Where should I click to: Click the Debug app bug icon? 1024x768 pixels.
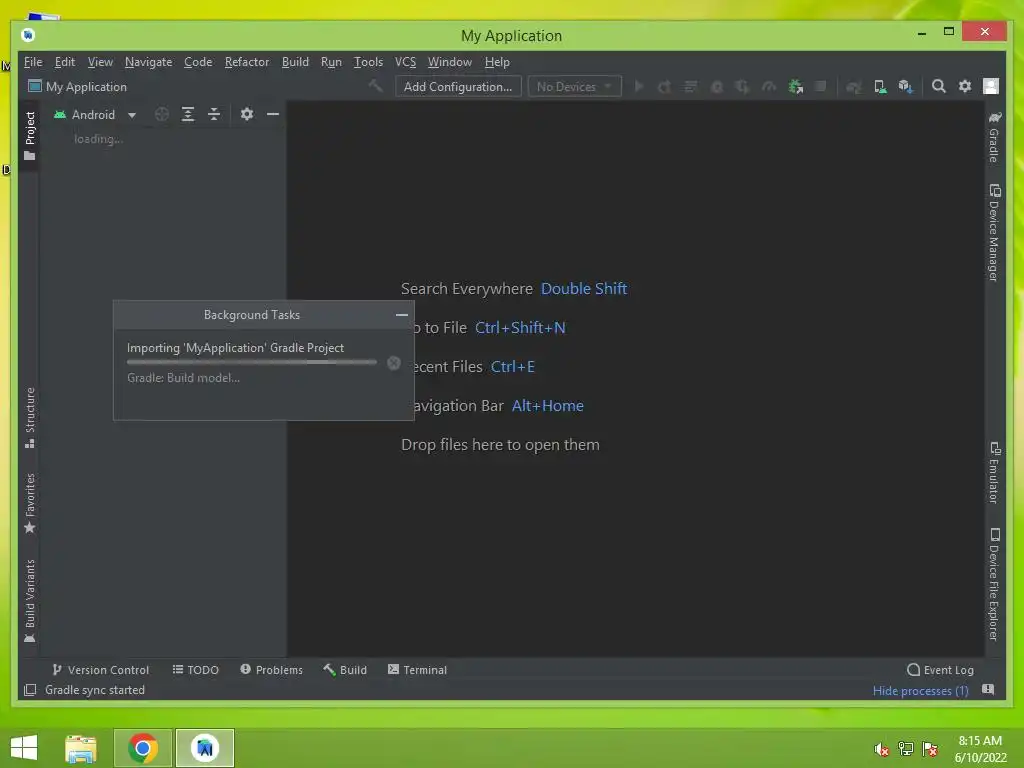(716, 86)
